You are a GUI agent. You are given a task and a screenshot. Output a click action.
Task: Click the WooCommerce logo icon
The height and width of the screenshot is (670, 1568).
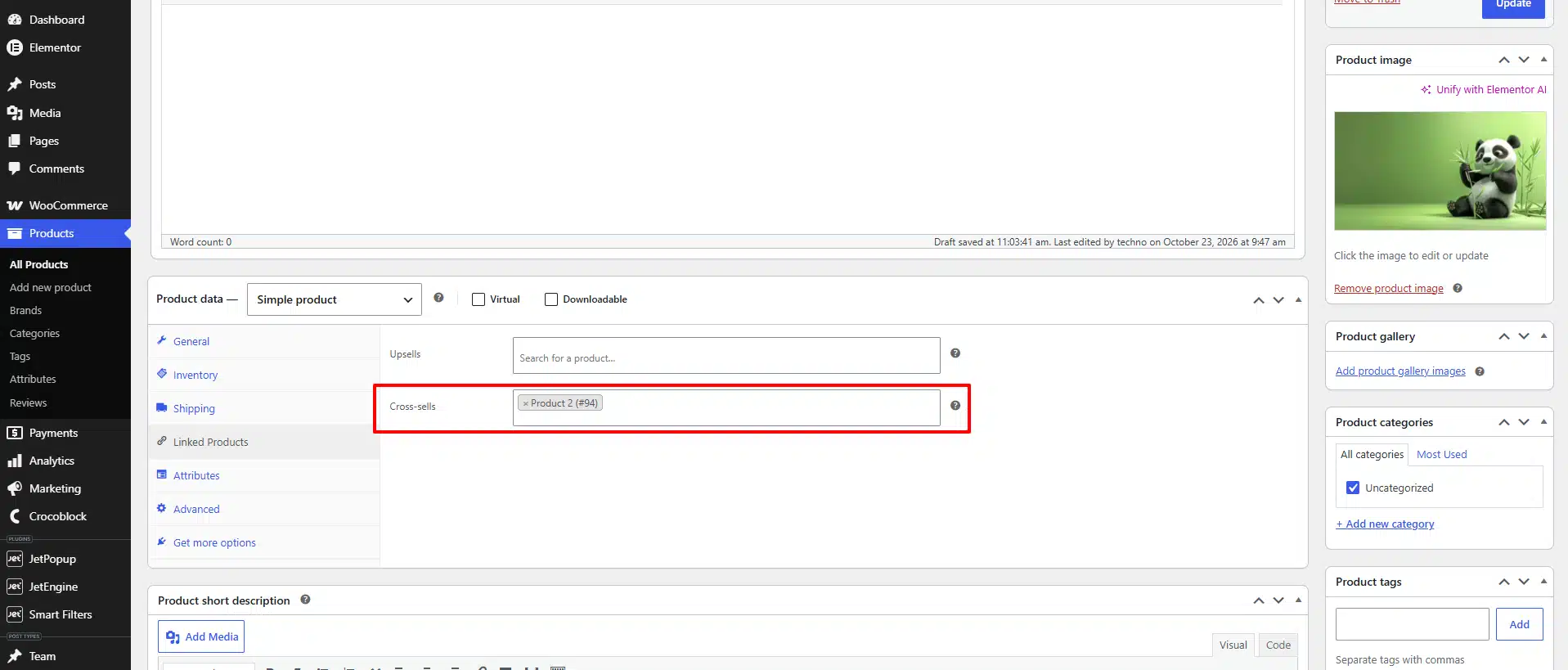click(x=15, y=205)
